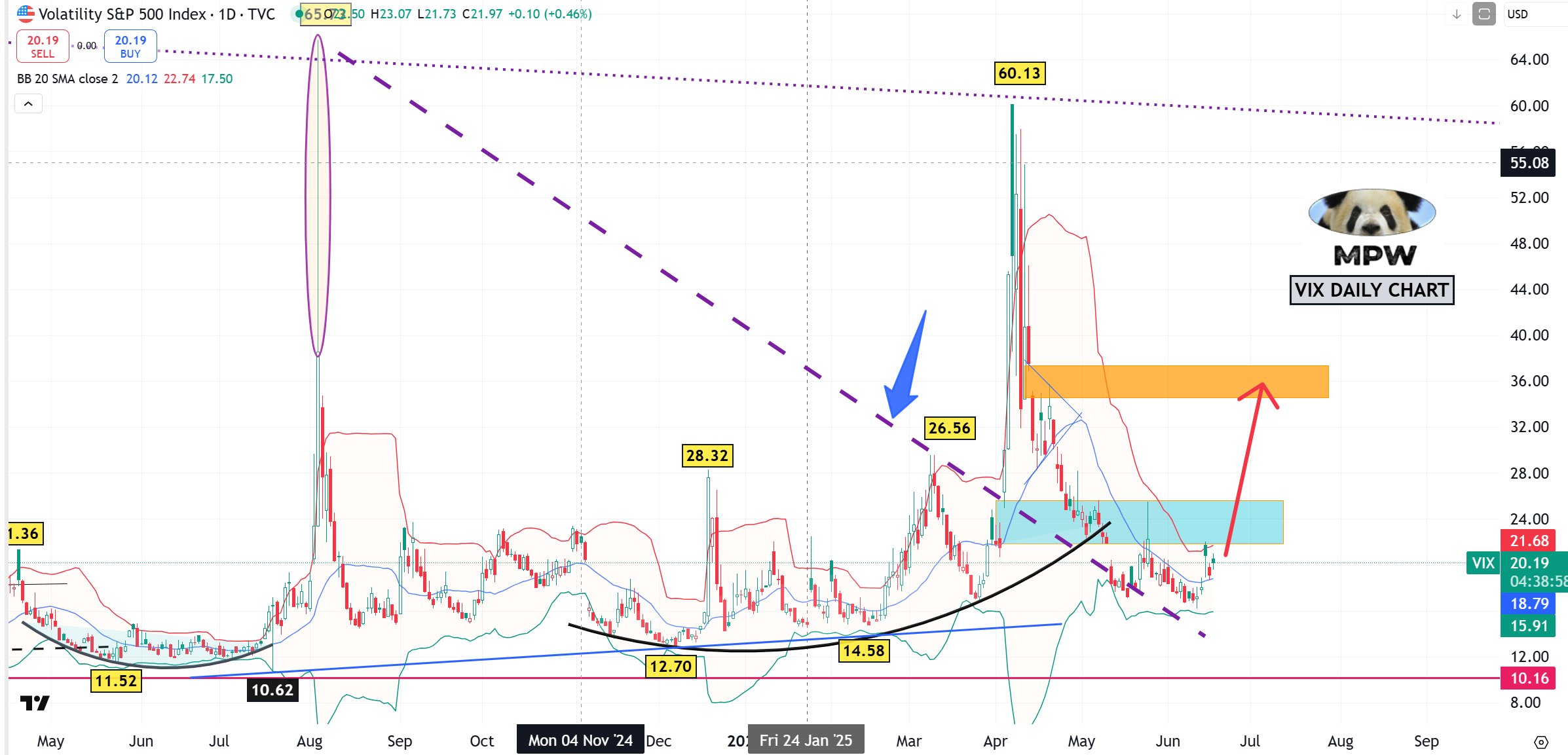Screen dimensions: 1568x755
Task: Select the BB 20 SMA indicator legend
Action: (67, 79)
